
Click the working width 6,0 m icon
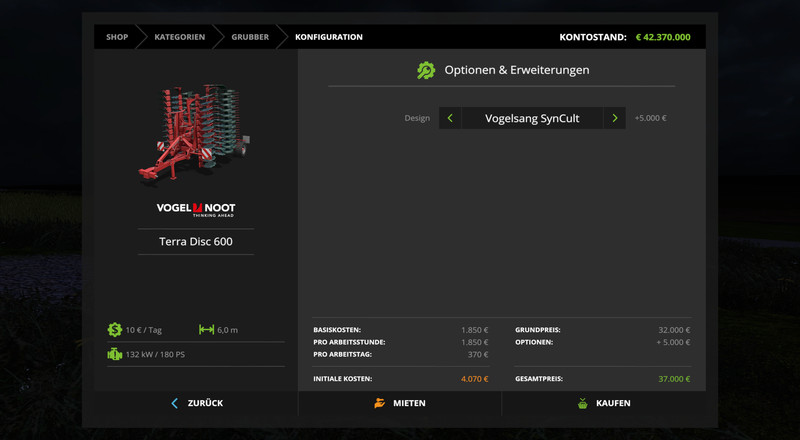pyautogui.click(x=206, y=330)
